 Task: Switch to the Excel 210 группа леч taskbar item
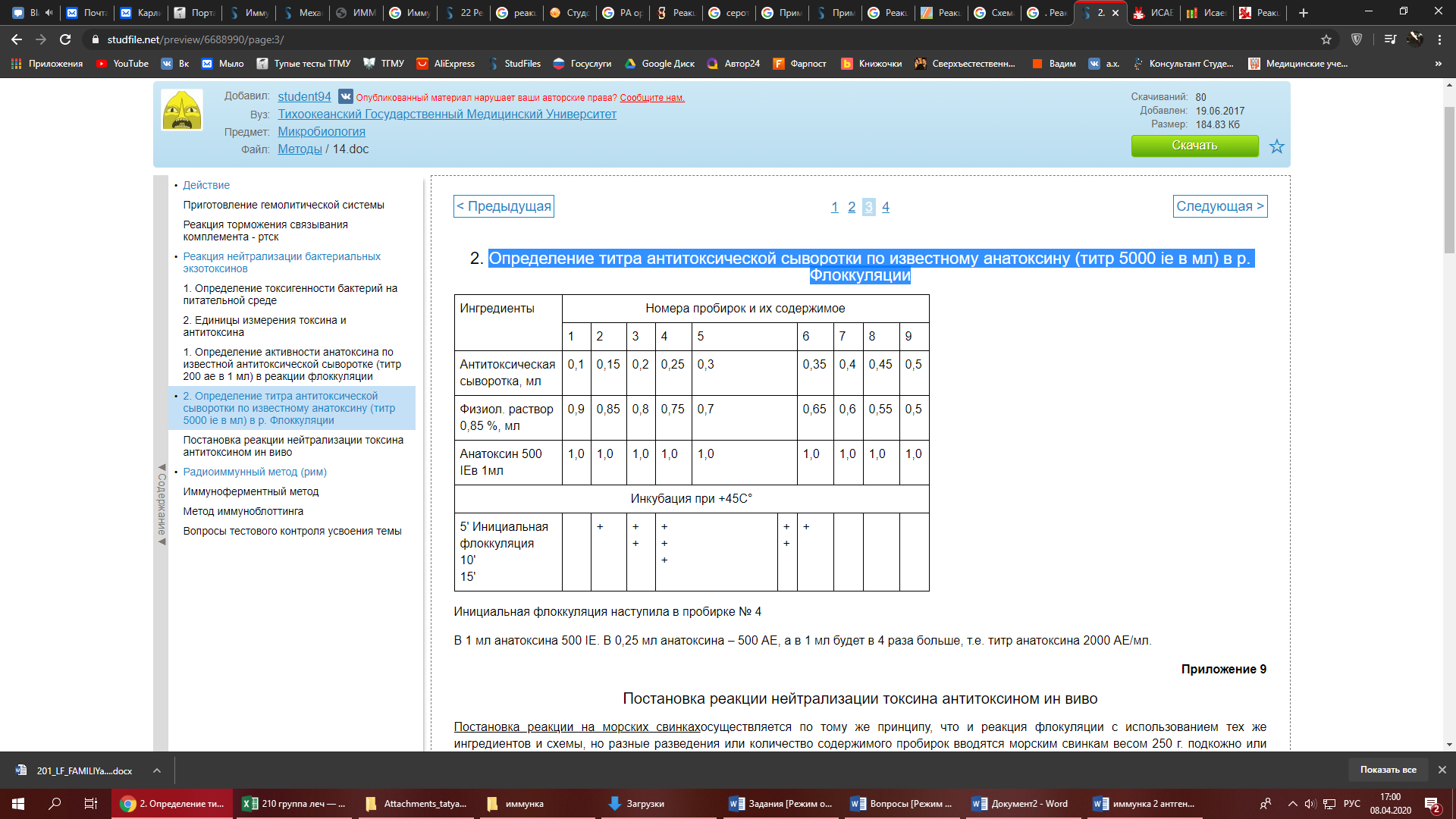(293, 804)
